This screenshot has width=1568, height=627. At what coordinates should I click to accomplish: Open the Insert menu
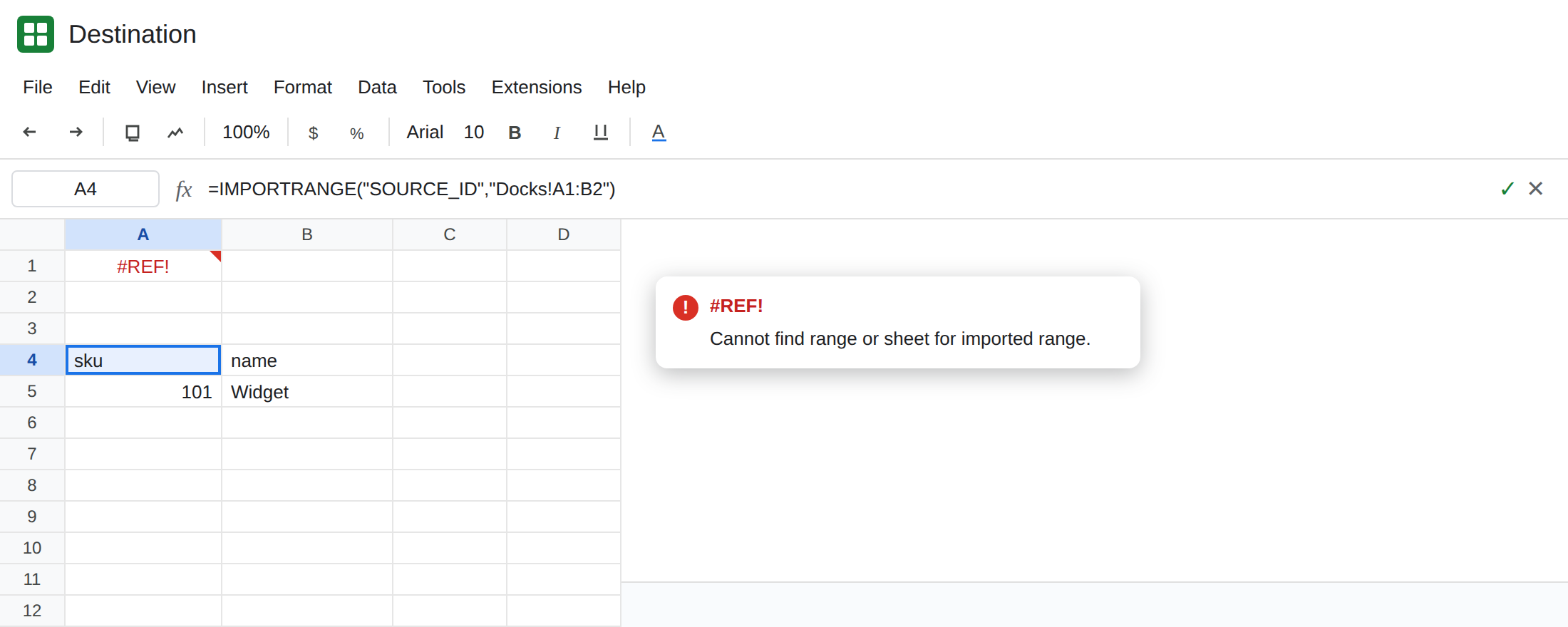pos(225,87)
